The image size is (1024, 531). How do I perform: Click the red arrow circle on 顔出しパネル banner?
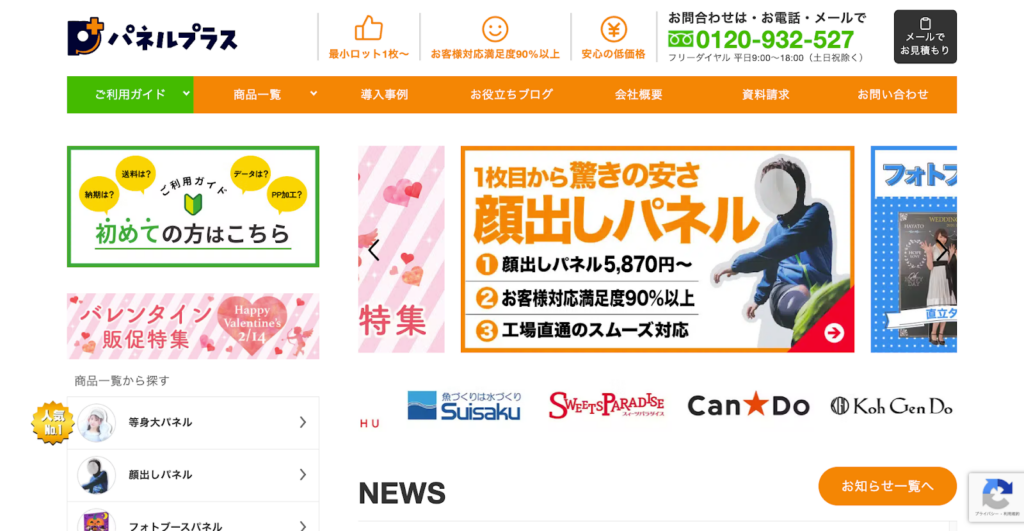tap(833, 333)
